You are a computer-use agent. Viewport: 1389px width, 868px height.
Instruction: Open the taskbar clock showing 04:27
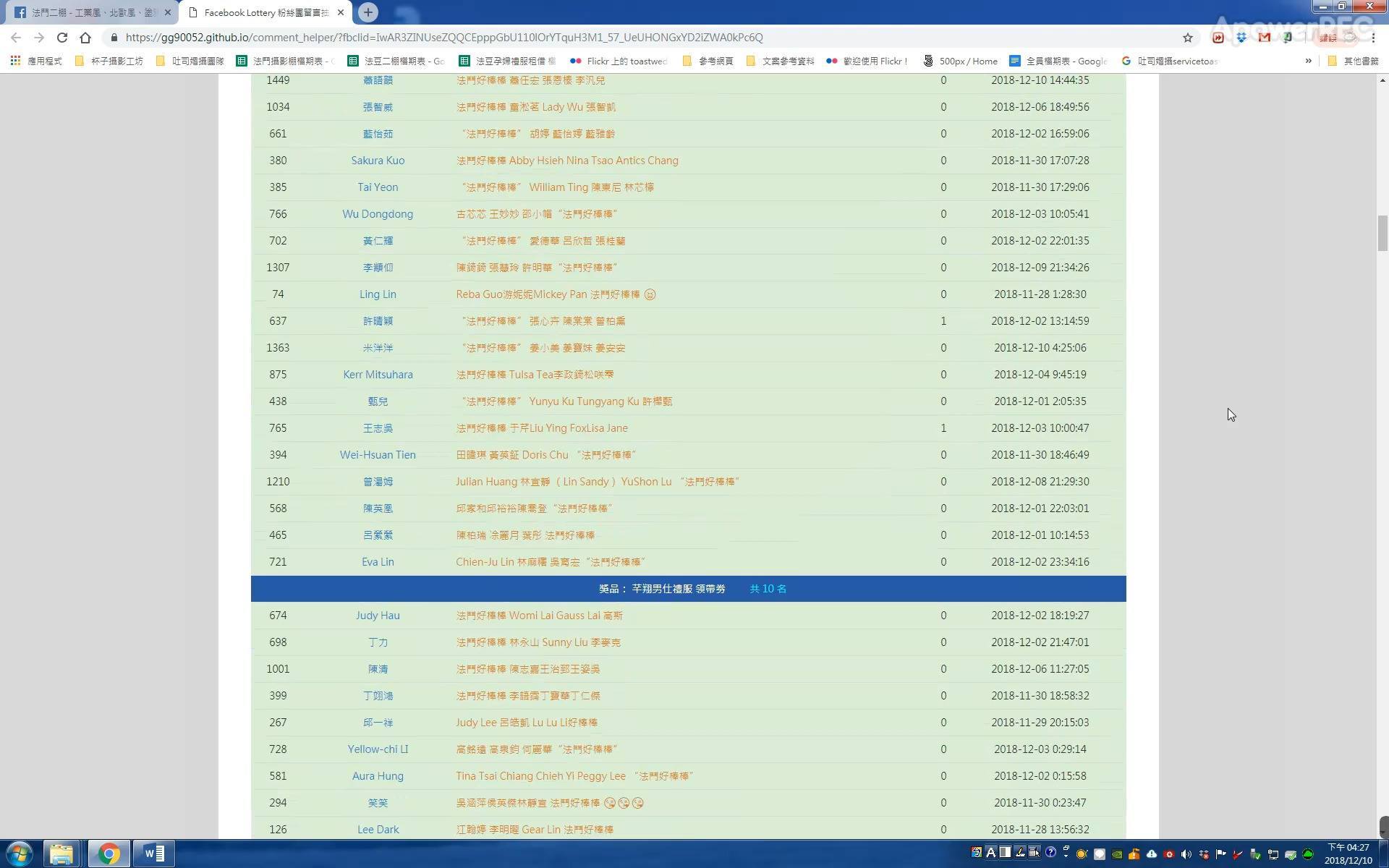pyautogui.click(x=1348, y=854)
